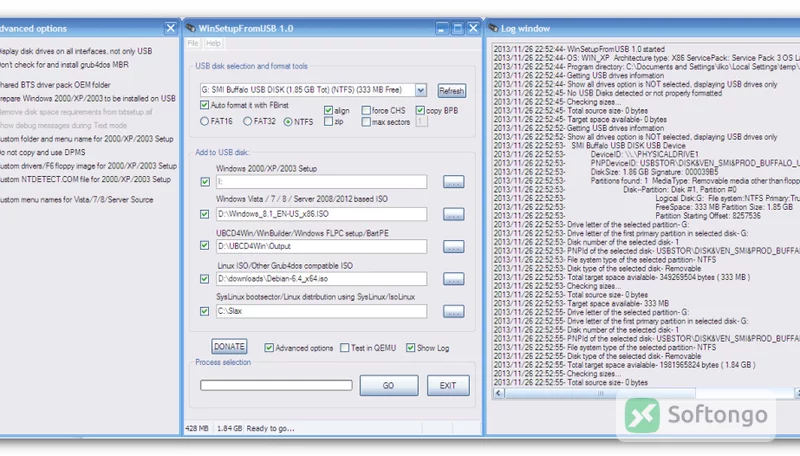This screenshot has height=456, width=800.
Task: Uncheck the Linux ISO/Grub4dos checkbox
Action: point(205,278)
